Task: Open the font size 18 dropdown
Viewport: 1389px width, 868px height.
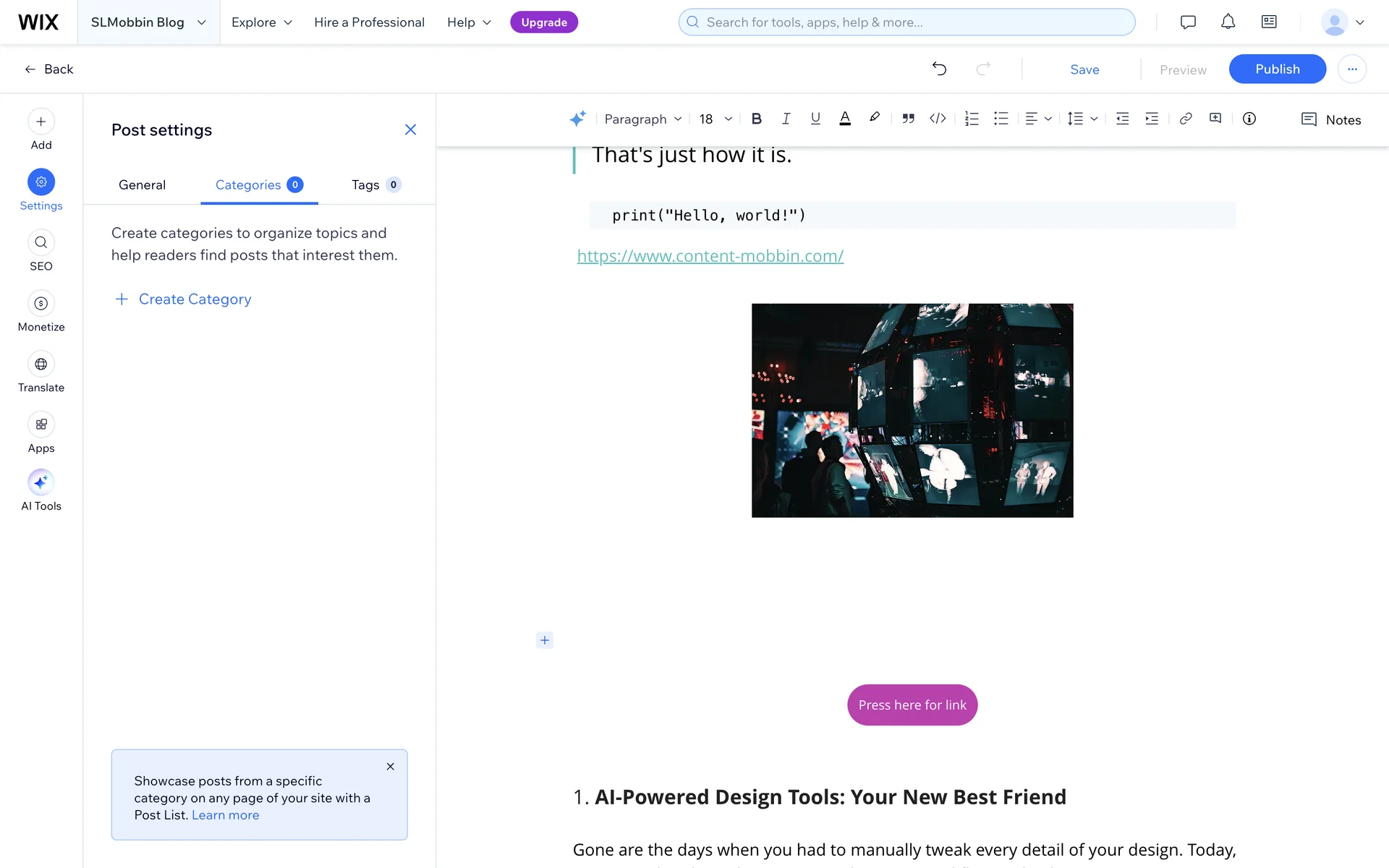Action: click(715, 119)
